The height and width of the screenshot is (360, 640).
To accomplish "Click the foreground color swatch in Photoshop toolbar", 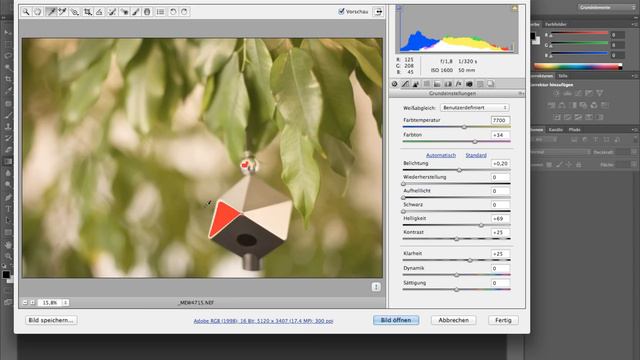I will pos(6,275).
